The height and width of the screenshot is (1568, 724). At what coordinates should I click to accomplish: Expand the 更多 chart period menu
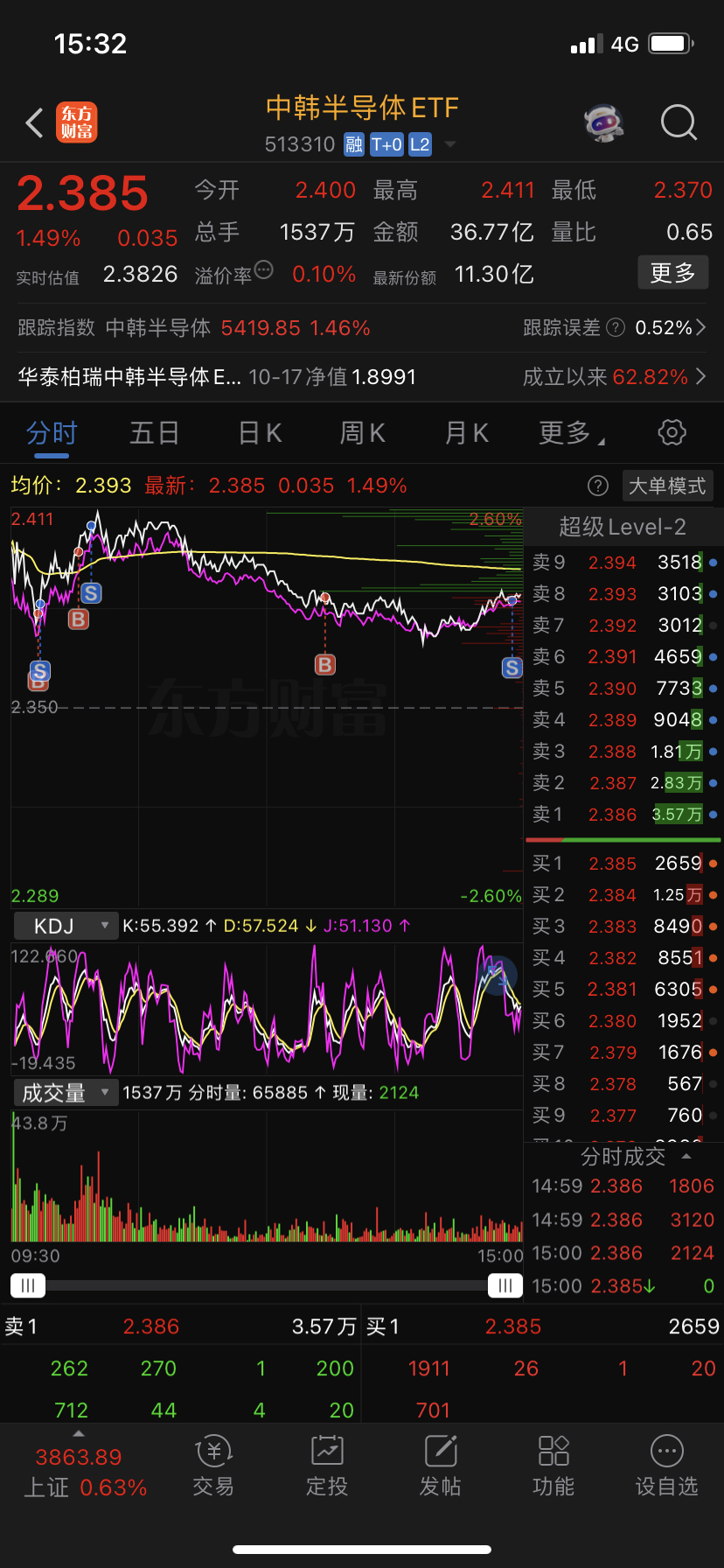coord(572,432)
